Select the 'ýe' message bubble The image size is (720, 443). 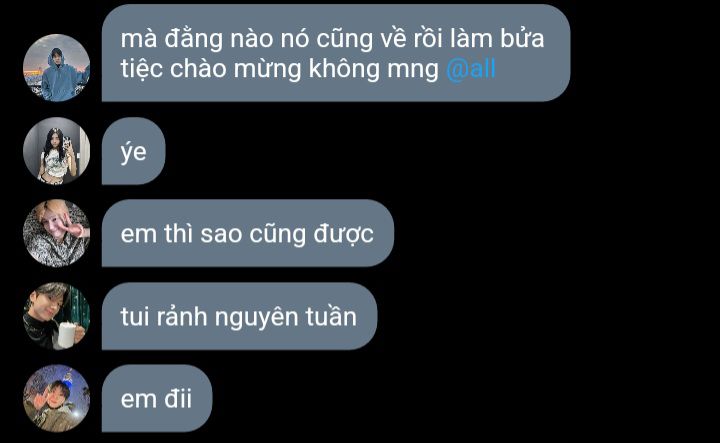(x=133, y=151)
